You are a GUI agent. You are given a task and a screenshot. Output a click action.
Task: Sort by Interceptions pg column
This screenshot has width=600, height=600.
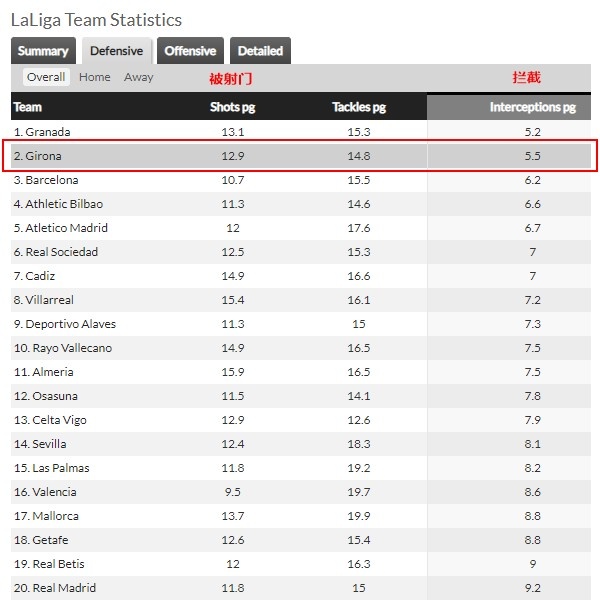(533, 107)
